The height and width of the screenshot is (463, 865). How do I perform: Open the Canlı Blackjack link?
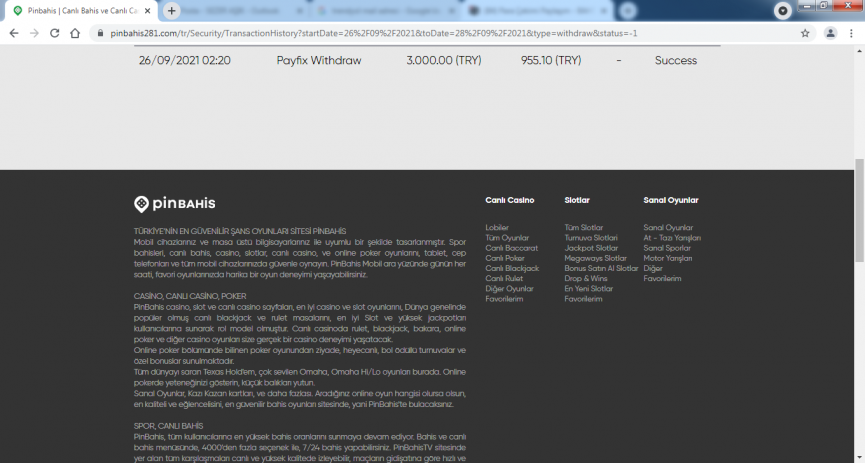click(512, 268)
